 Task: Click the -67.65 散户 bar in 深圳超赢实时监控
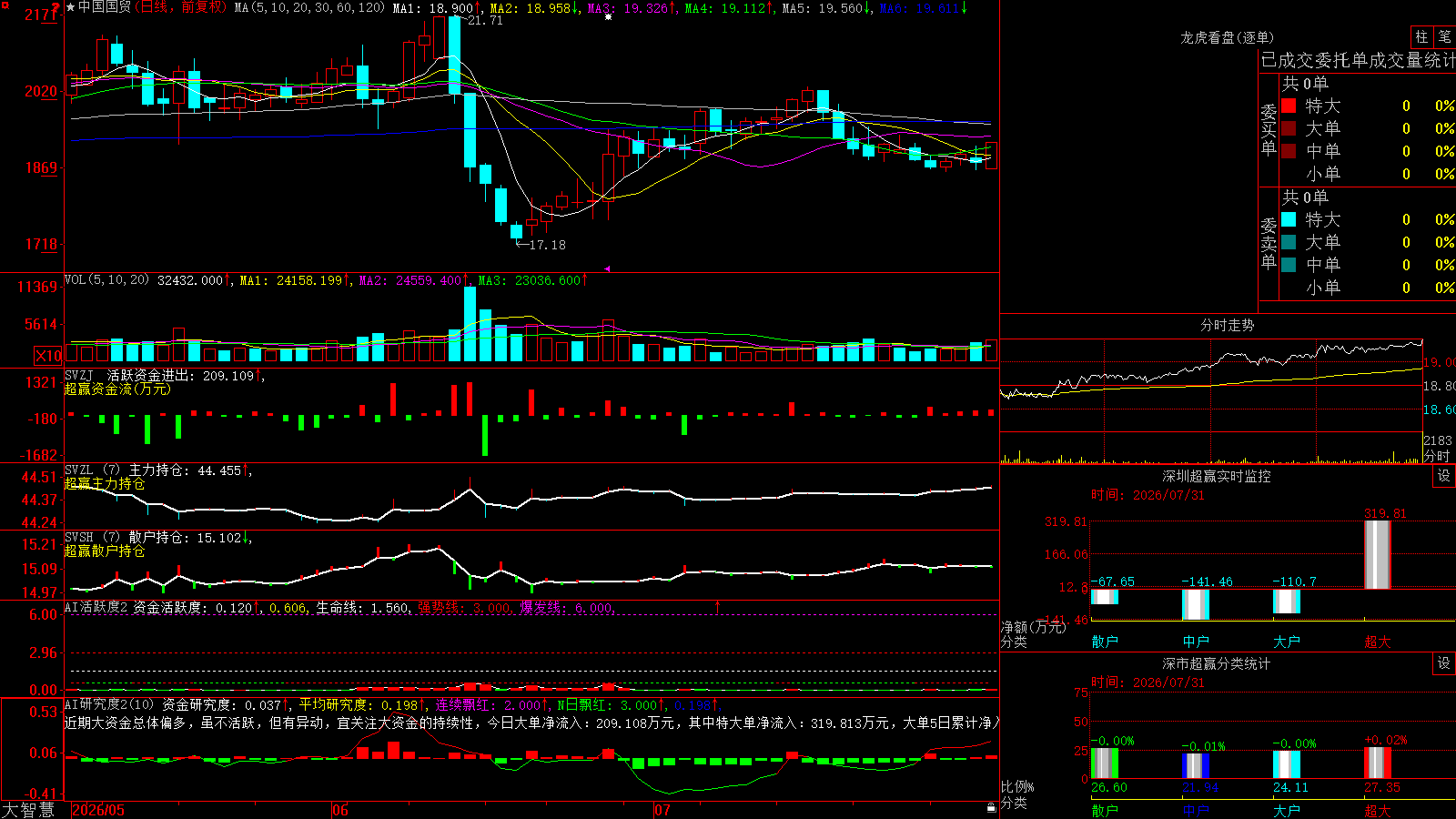tap(1105, 596)
